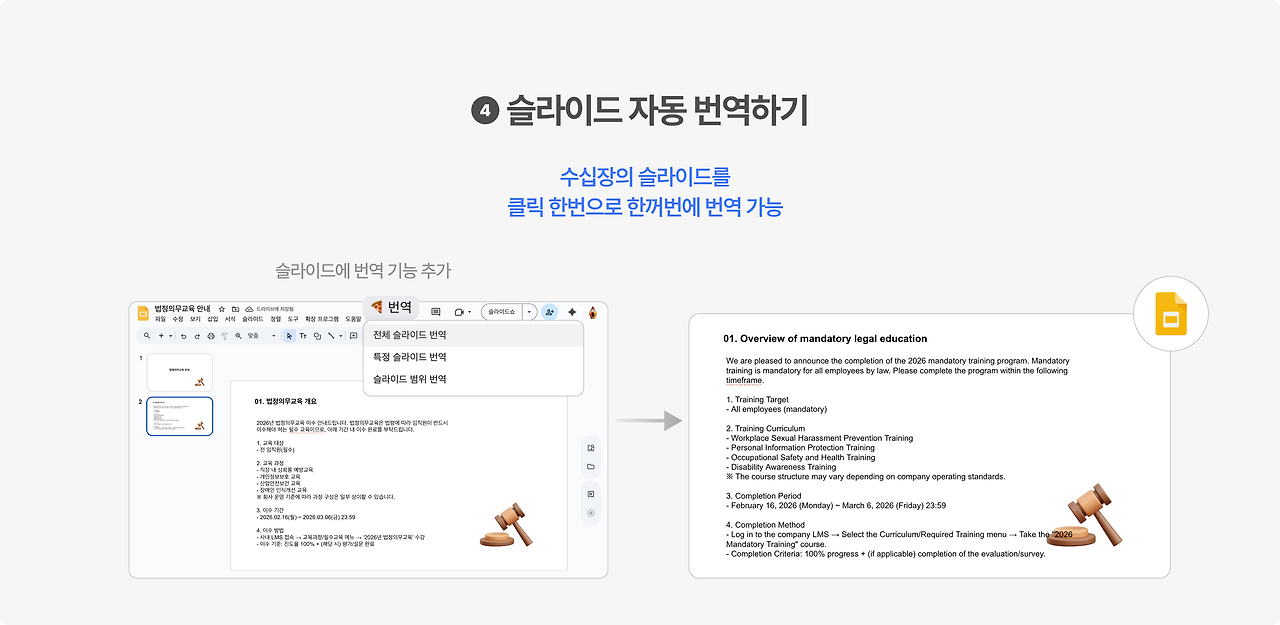Click the Gemini sparkle star icon
The image size is (1280, 625).
(573, 312)
